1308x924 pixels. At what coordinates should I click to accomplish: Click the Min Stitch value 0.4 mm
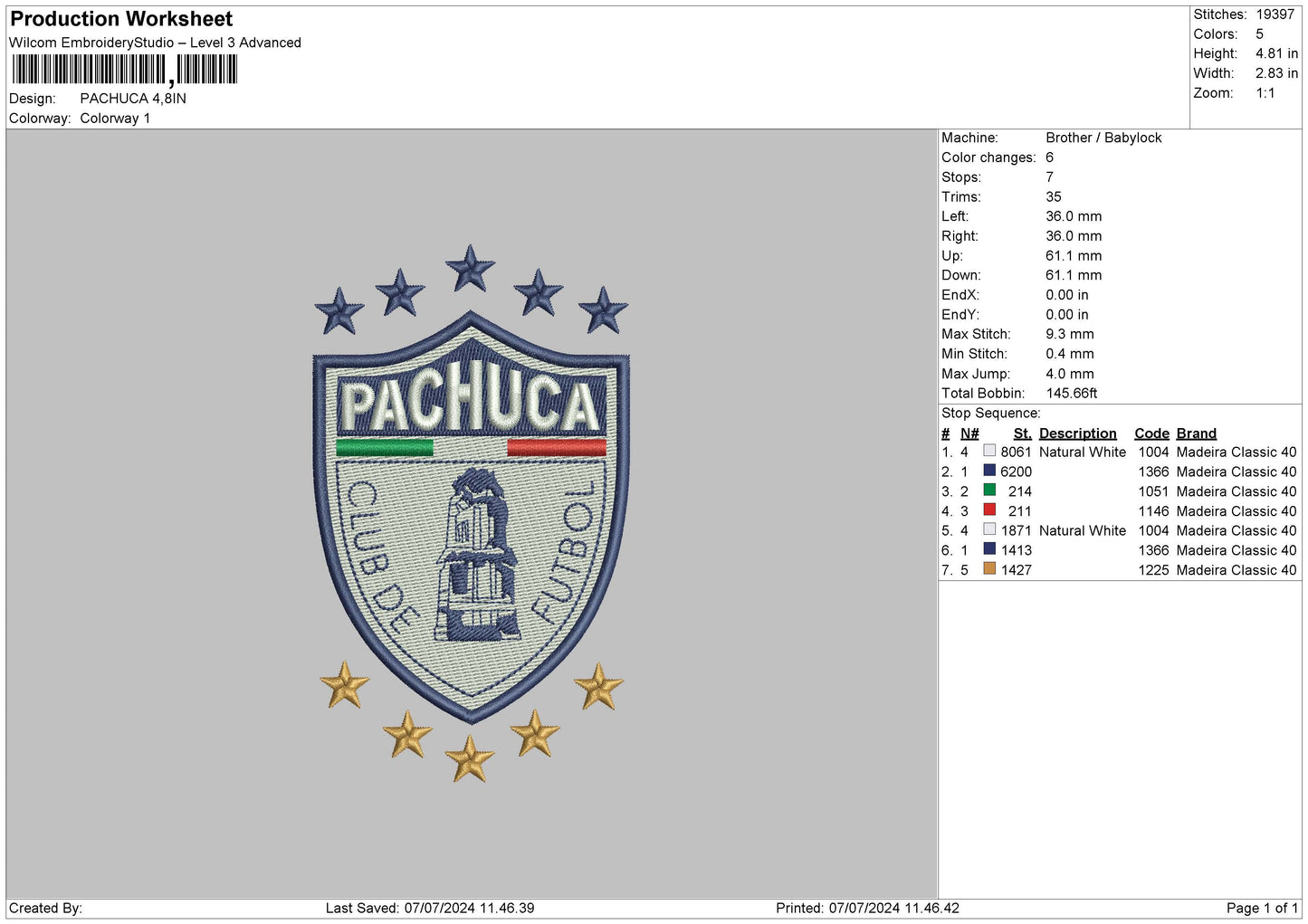coord(1069,354)
